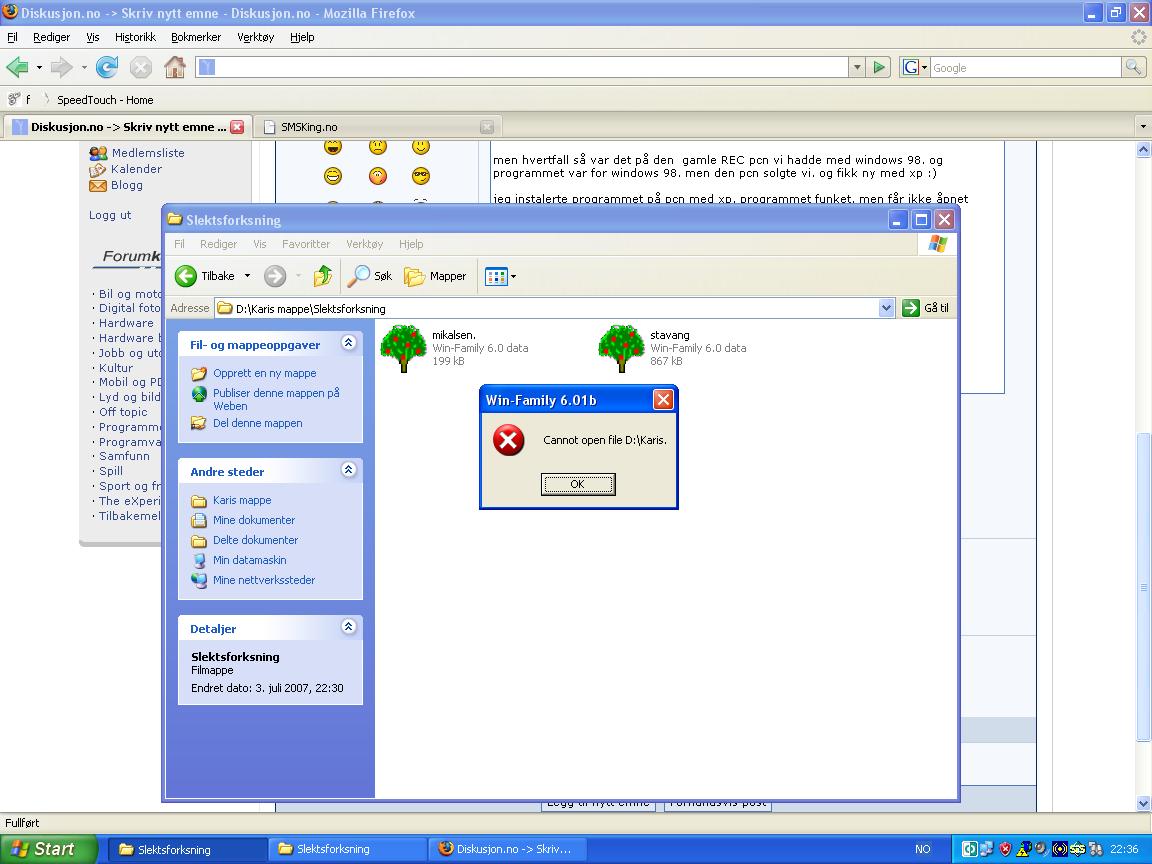The width and height of the screenshot is (1152, 864).
Task: Click Firefox page vertical scrollbar
Action: (1143, 588)
